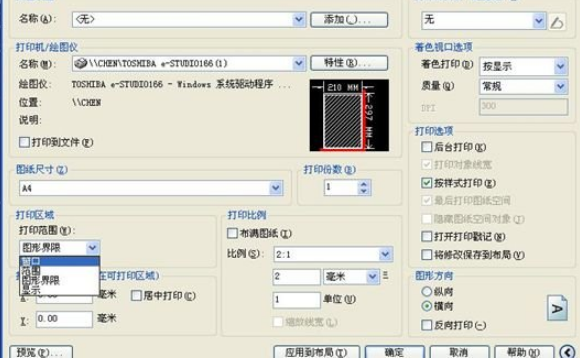580x362 pixels.
Task: Click the Y offset field showing 0.00
Action: pos(64,319)
